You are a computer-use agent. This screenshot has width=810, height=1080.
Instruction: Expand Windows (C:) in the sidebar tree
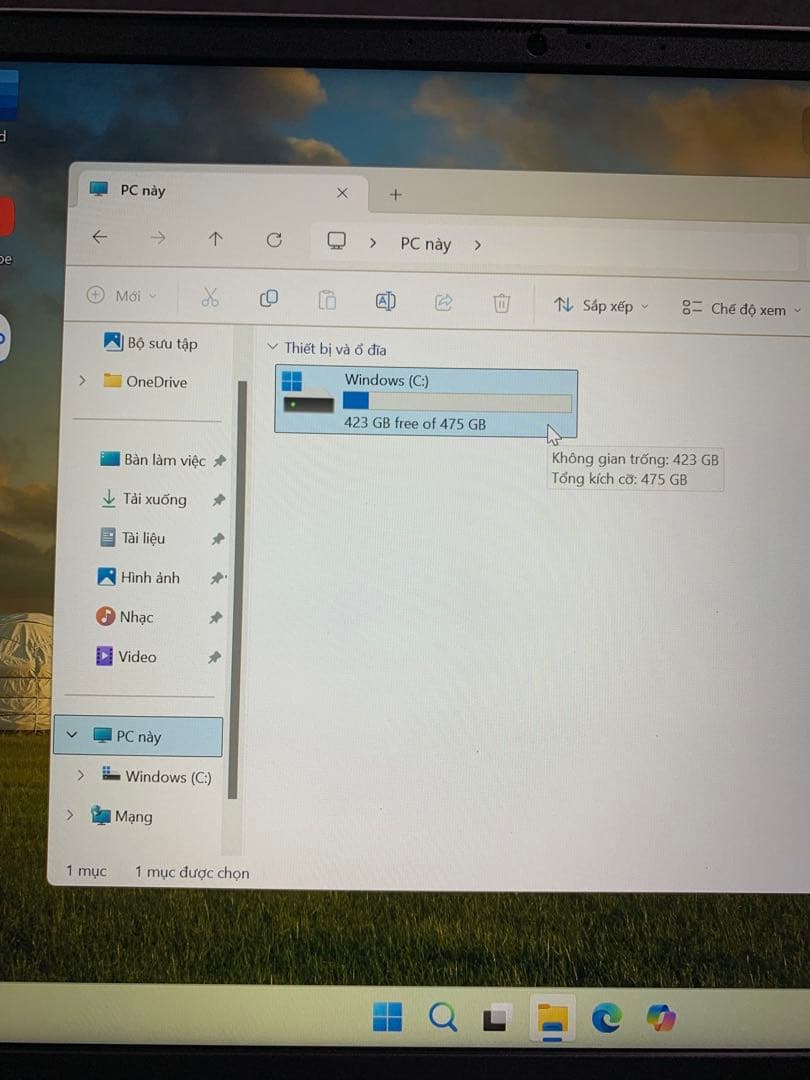[x=81, y=776]
